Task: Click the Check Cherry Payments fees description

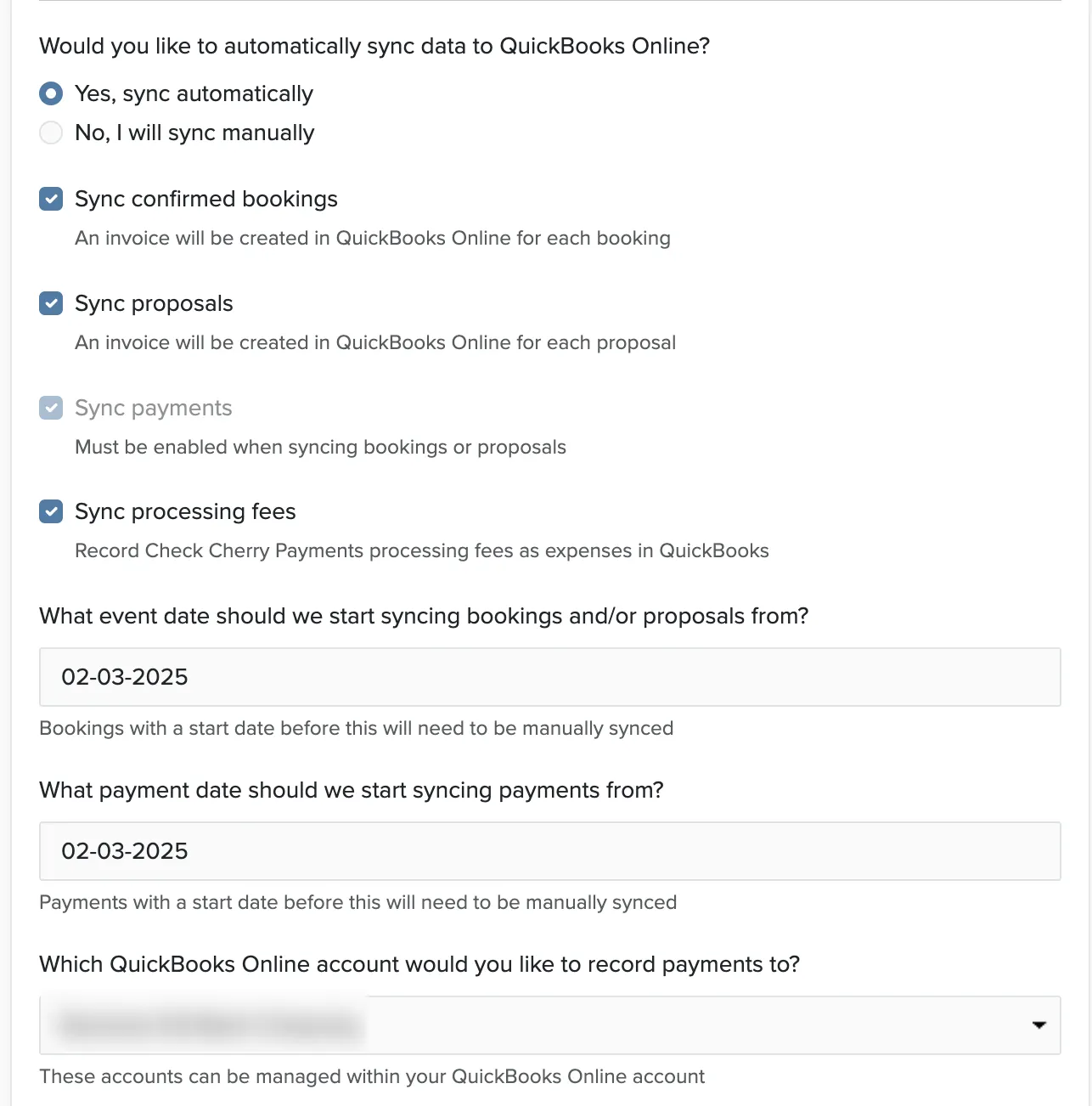Action: (422, 550)
